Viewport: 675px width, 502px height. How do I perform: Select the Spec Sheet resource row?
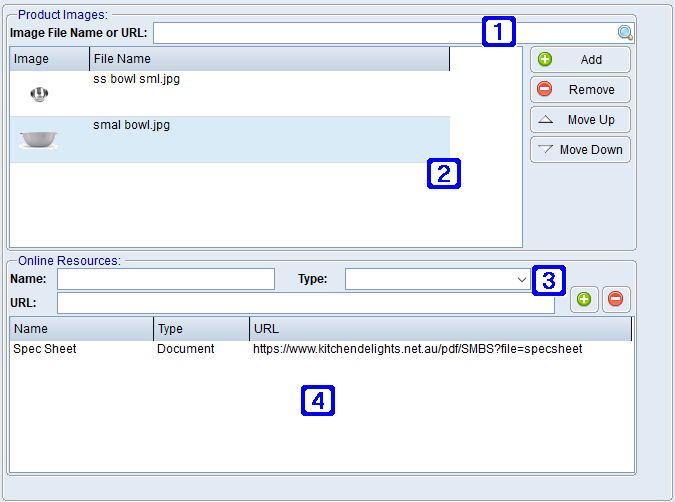pos(80,349)
